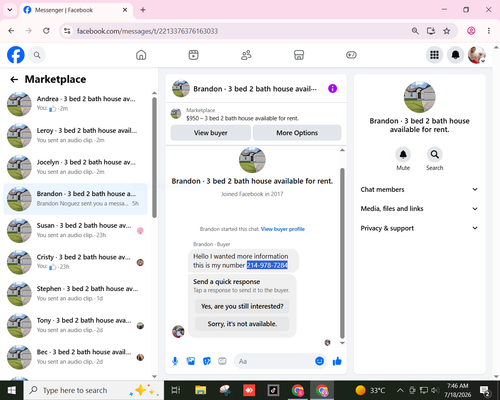Click the listing thumbnail in chat header
Image resolution: width=500 pixels, height=400 pixels.
[176, 114]
